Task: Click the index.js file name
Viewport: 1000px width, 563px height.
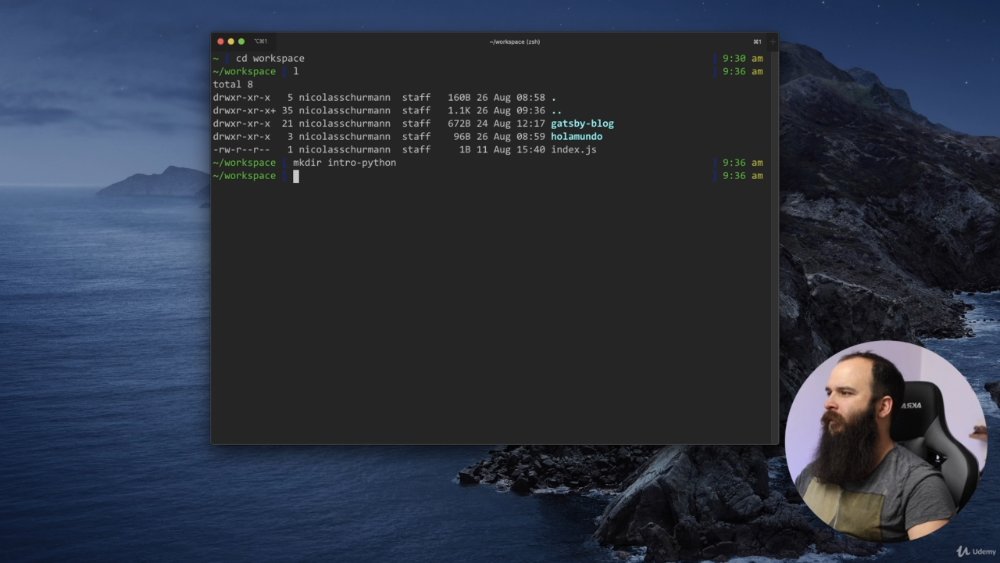Action: pos(573,150)
